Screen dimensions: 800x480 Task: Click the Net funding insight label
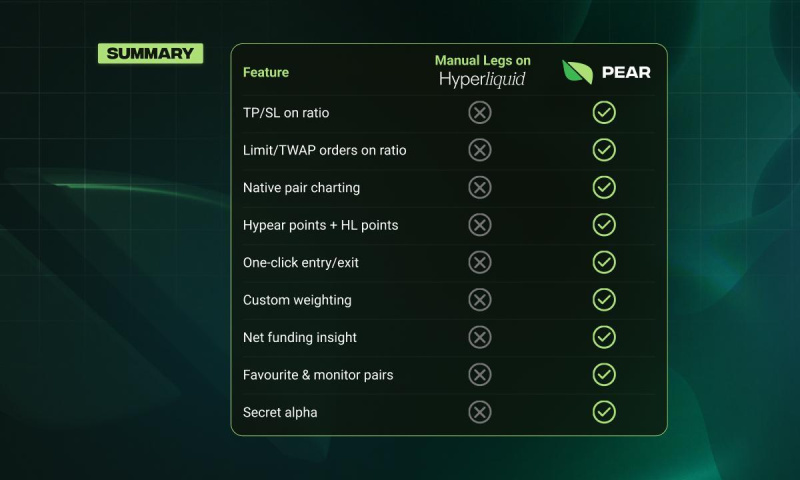[300, 337]
